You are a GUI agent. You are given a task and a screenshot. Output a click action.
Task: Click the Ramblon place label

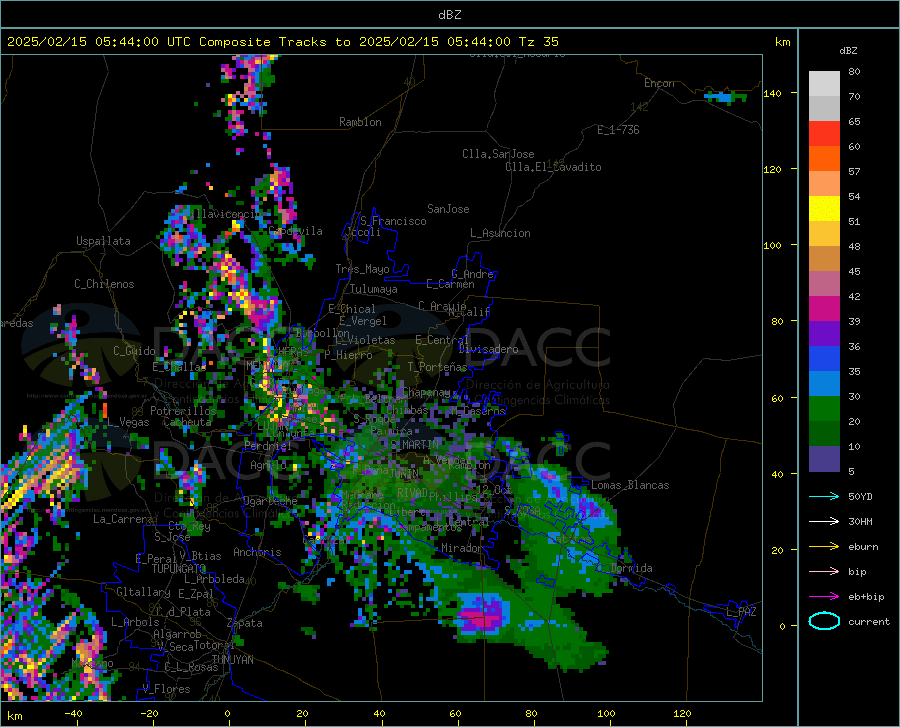360,122
